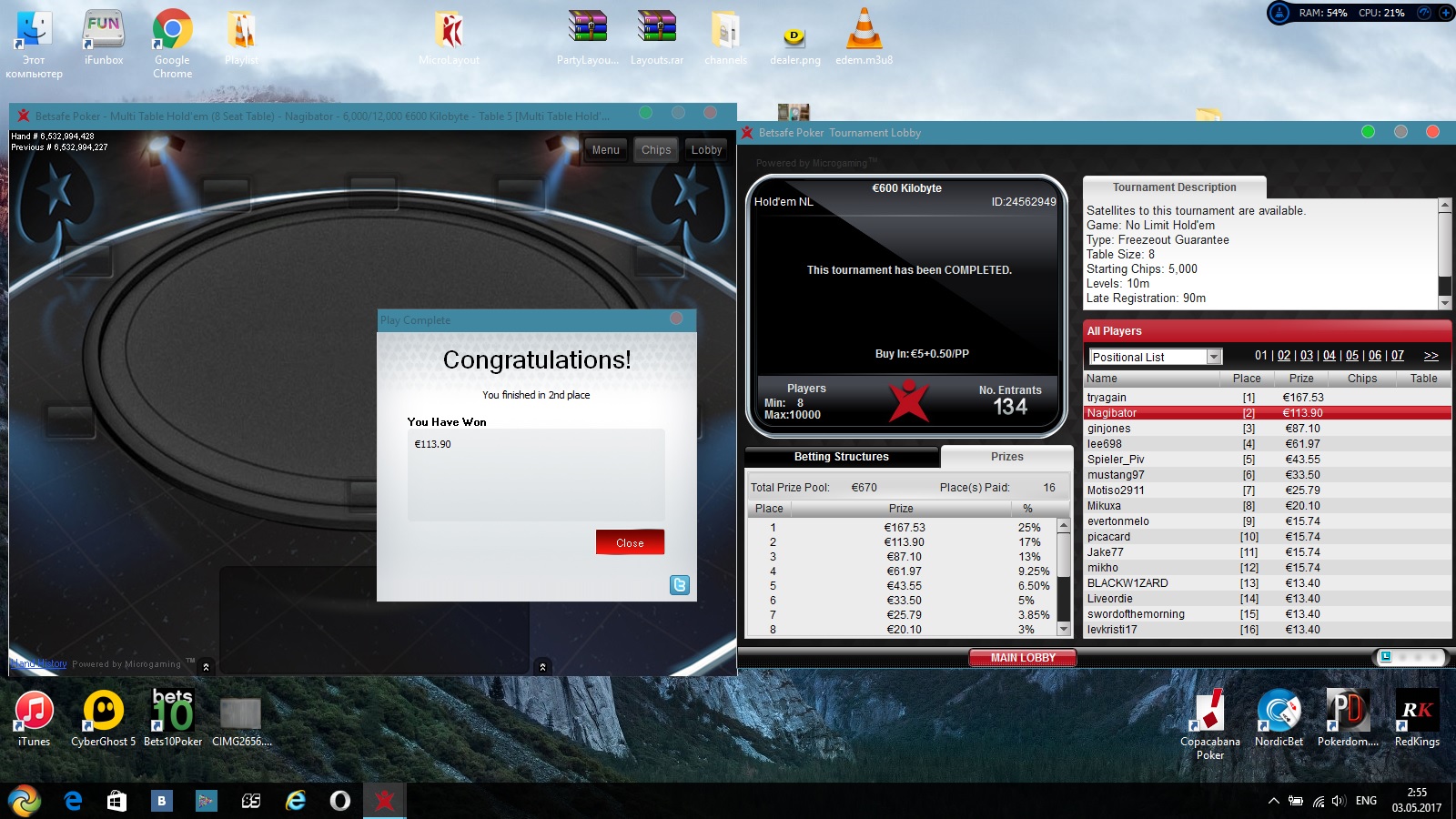The width and height of the screenshot is (1456, 819).
Task: Close the Congratulations dialog with red Close button
Action: [630, 542]
